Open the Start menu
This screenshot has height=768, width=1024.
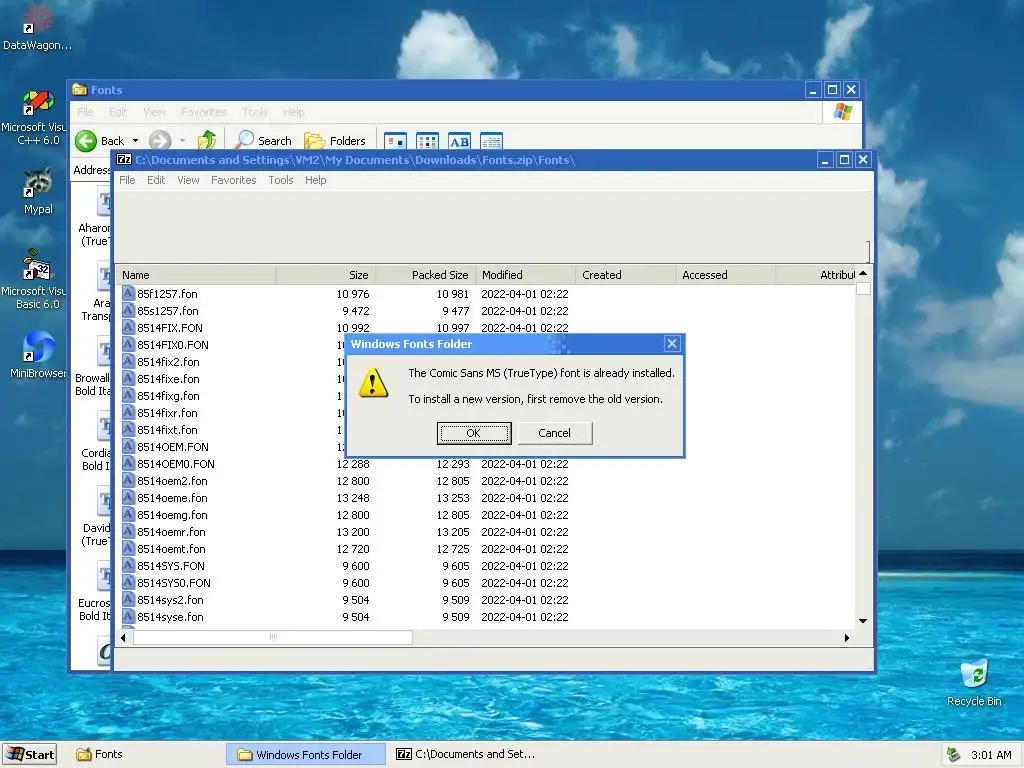(29, 754)
